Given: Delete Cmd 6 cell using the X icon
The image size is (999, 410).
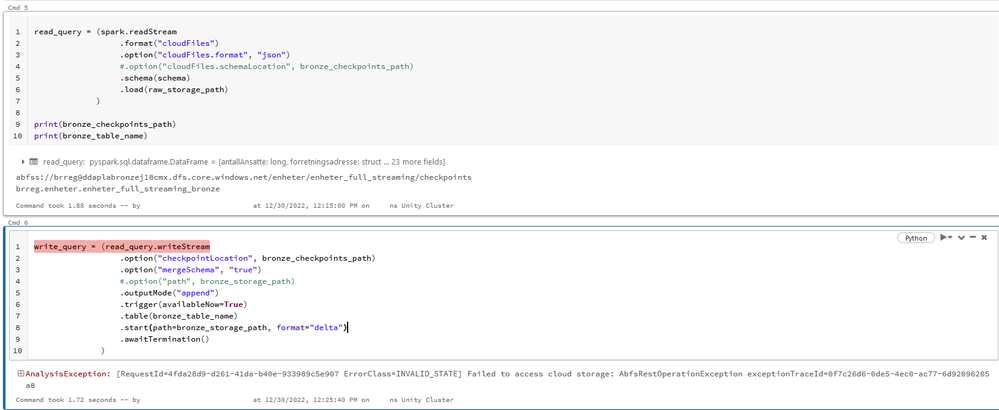Looking at the screenshot, I should tap(984, 238).
